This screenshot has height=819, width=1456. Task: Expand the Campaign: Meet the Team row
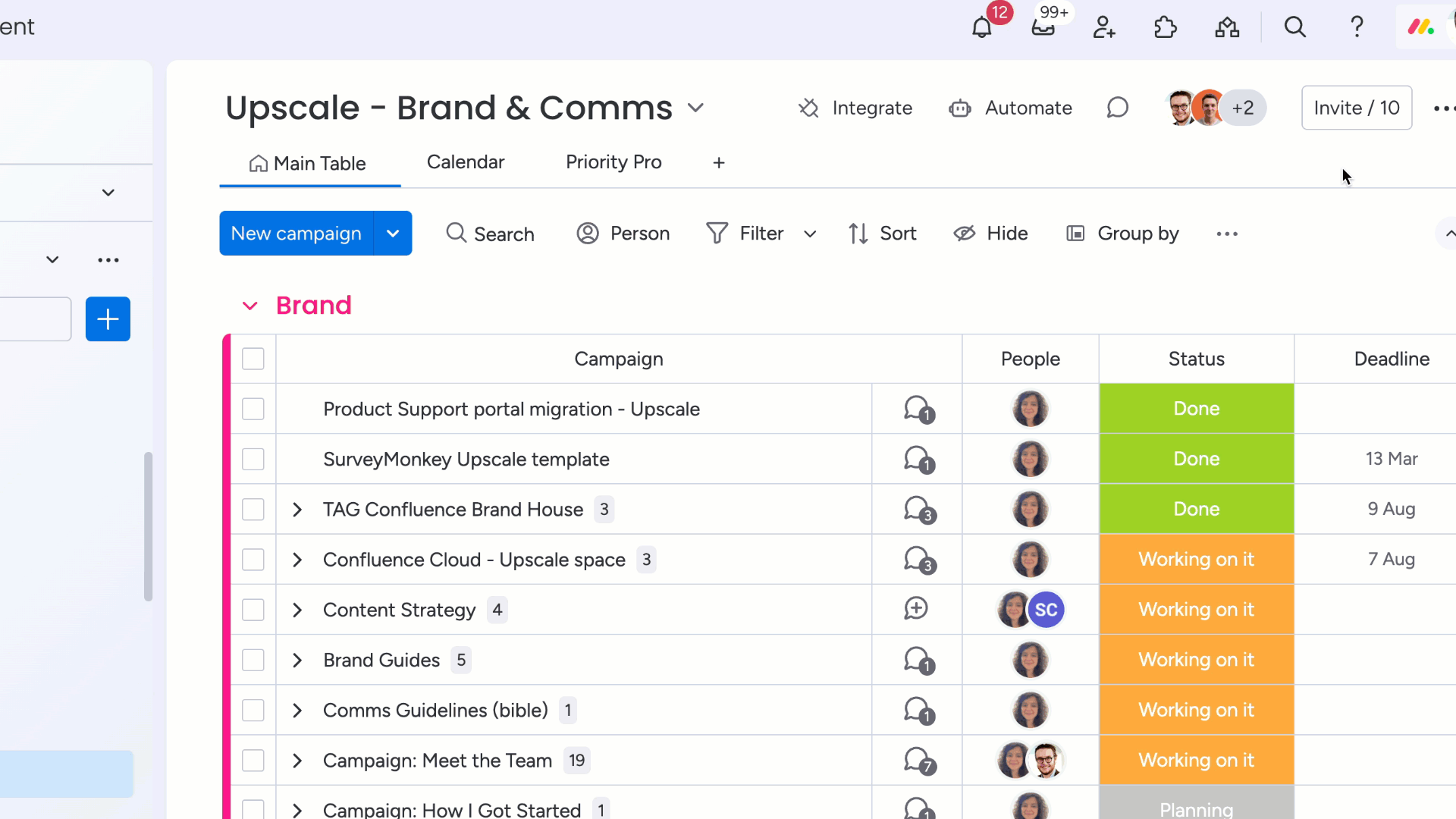(x=297, y=760)
